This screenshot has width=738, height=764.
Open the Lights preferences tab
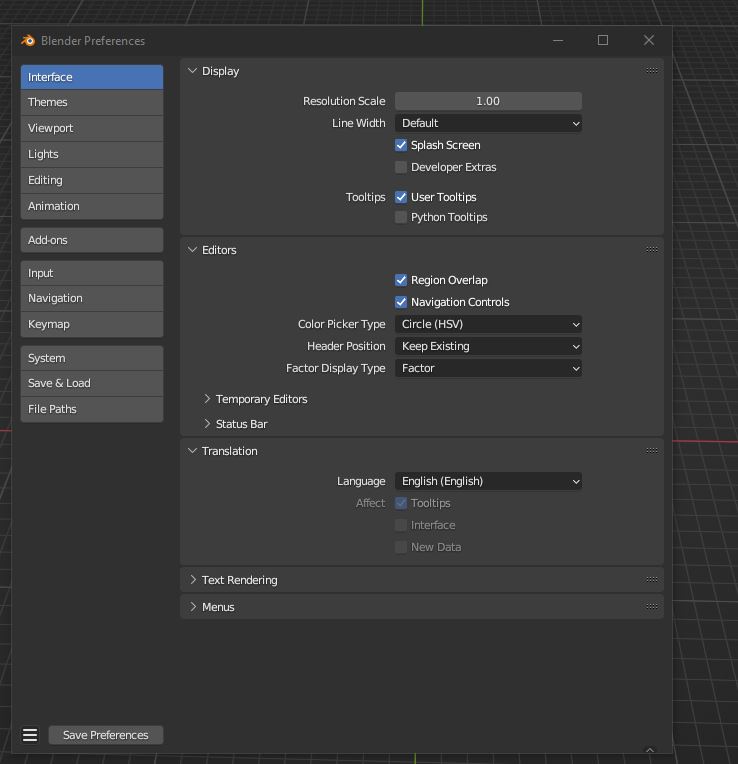point(92,154)
